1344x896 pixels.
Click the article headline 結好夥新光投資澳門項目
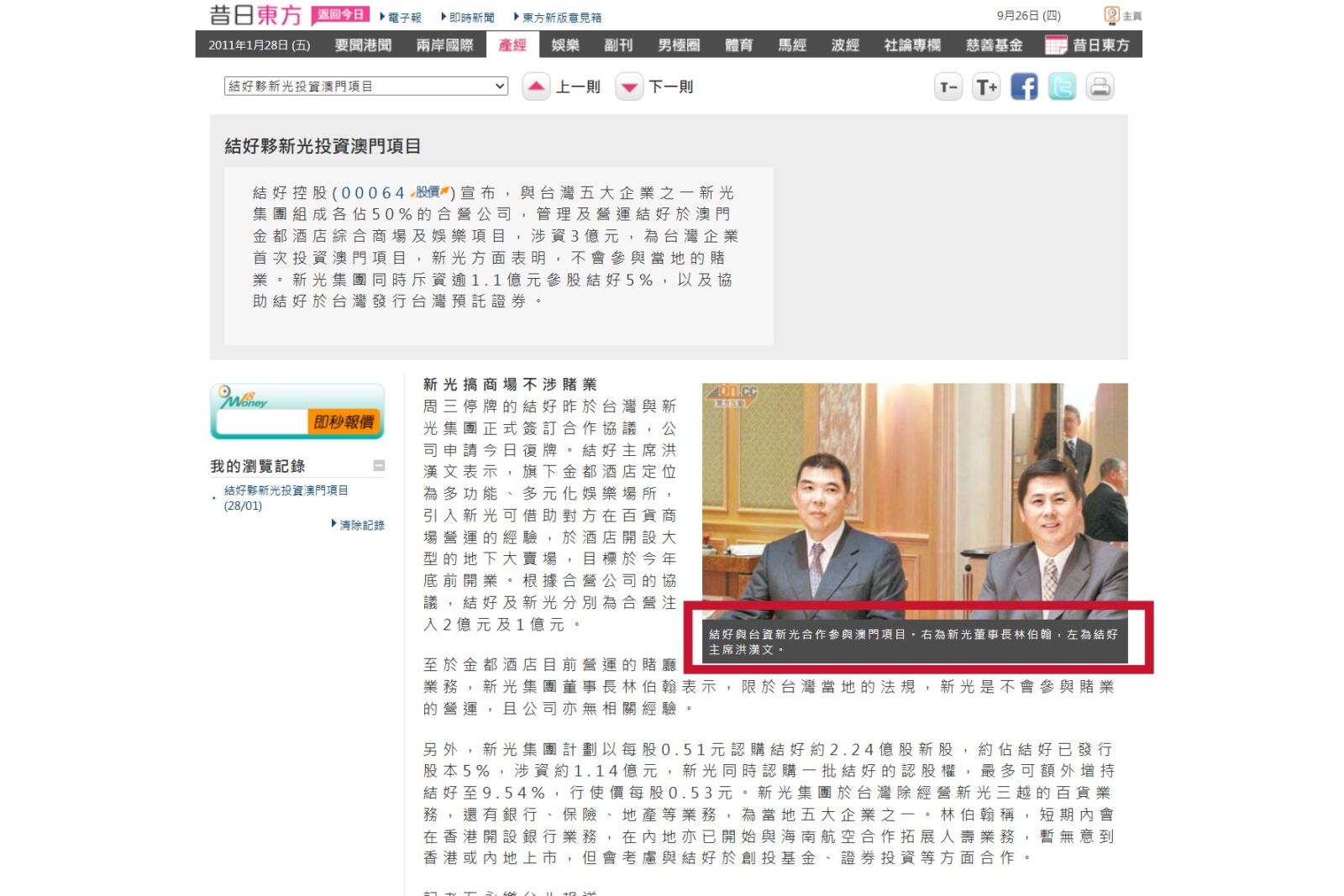click(x=323, y=146)
